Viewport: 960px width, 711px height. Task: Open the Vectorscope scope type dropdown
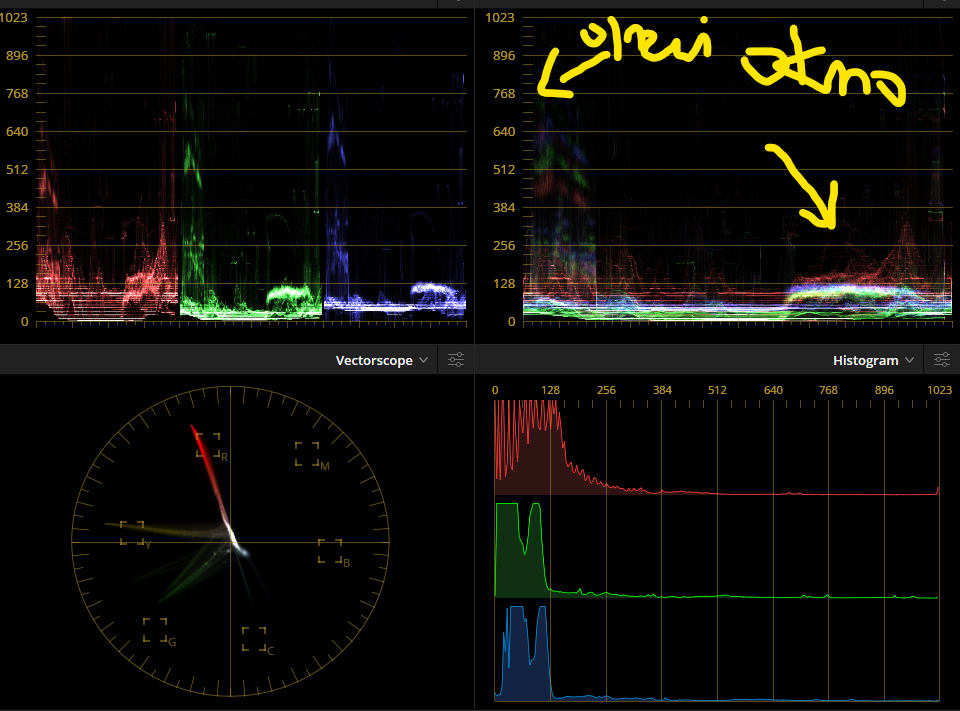tap(381, 360)
